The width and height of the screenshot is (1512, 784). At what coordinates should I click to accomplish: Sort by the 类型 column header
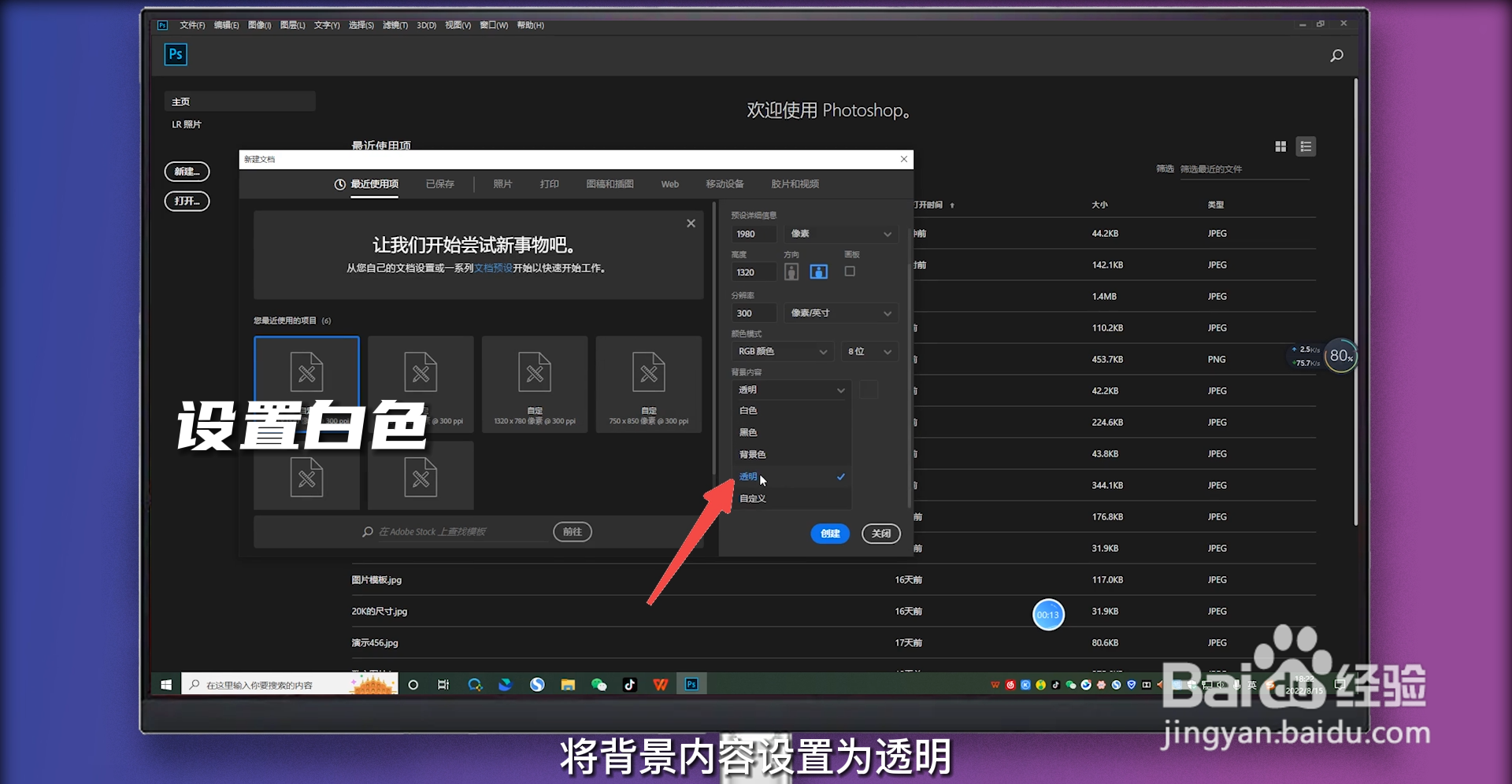pyautogui.click(x=1216, y=205)
